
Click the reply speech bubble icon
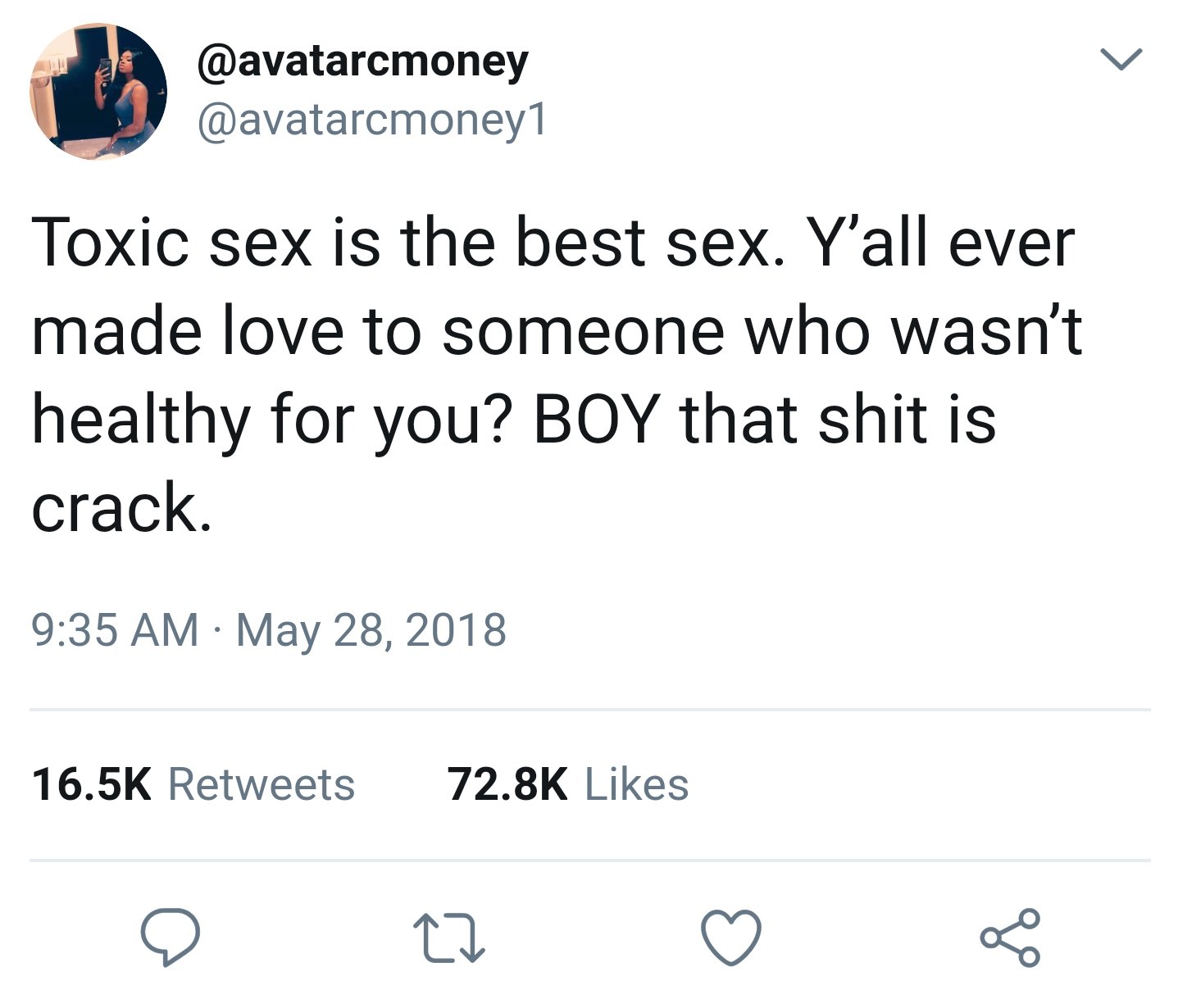coord(170,938)
